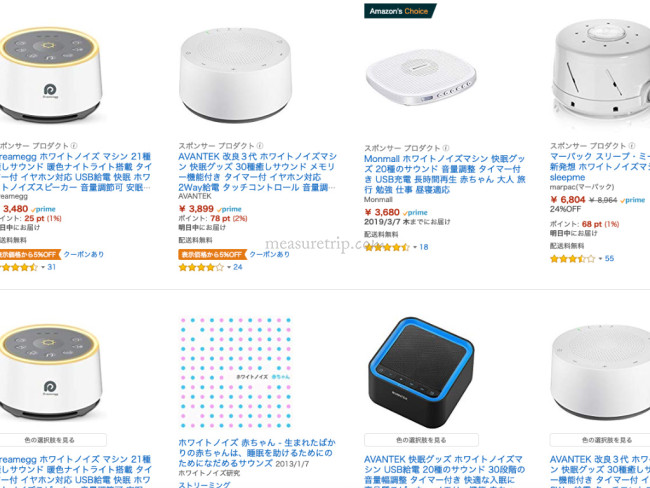The image size is (650, 488).
Task: Click the prime logo next to ¥3,899
Action: click(x=229, y=209)
